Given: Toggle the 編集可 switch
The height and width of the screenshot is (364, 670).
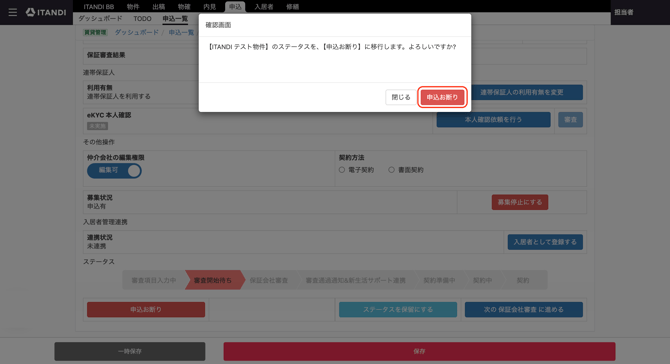Looking at the screenshot, I should tap(114, 170).
